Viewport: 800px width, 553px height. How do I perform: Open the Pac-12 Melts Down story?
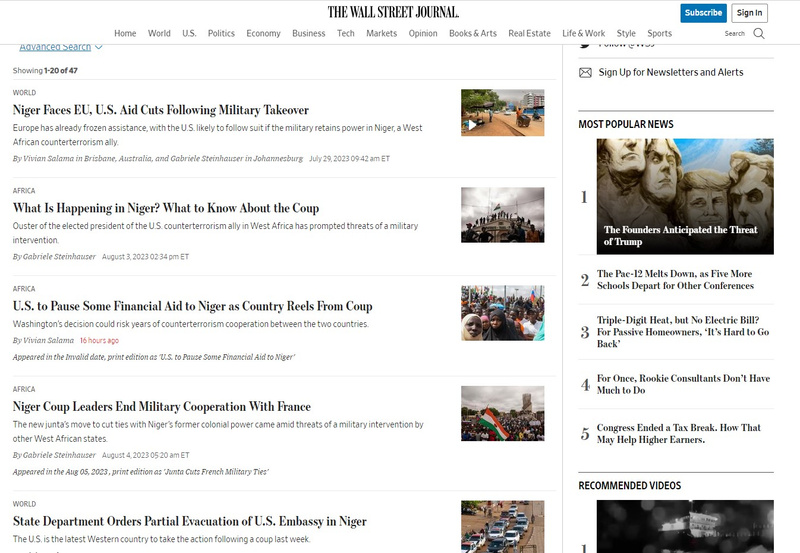[675, 280]
